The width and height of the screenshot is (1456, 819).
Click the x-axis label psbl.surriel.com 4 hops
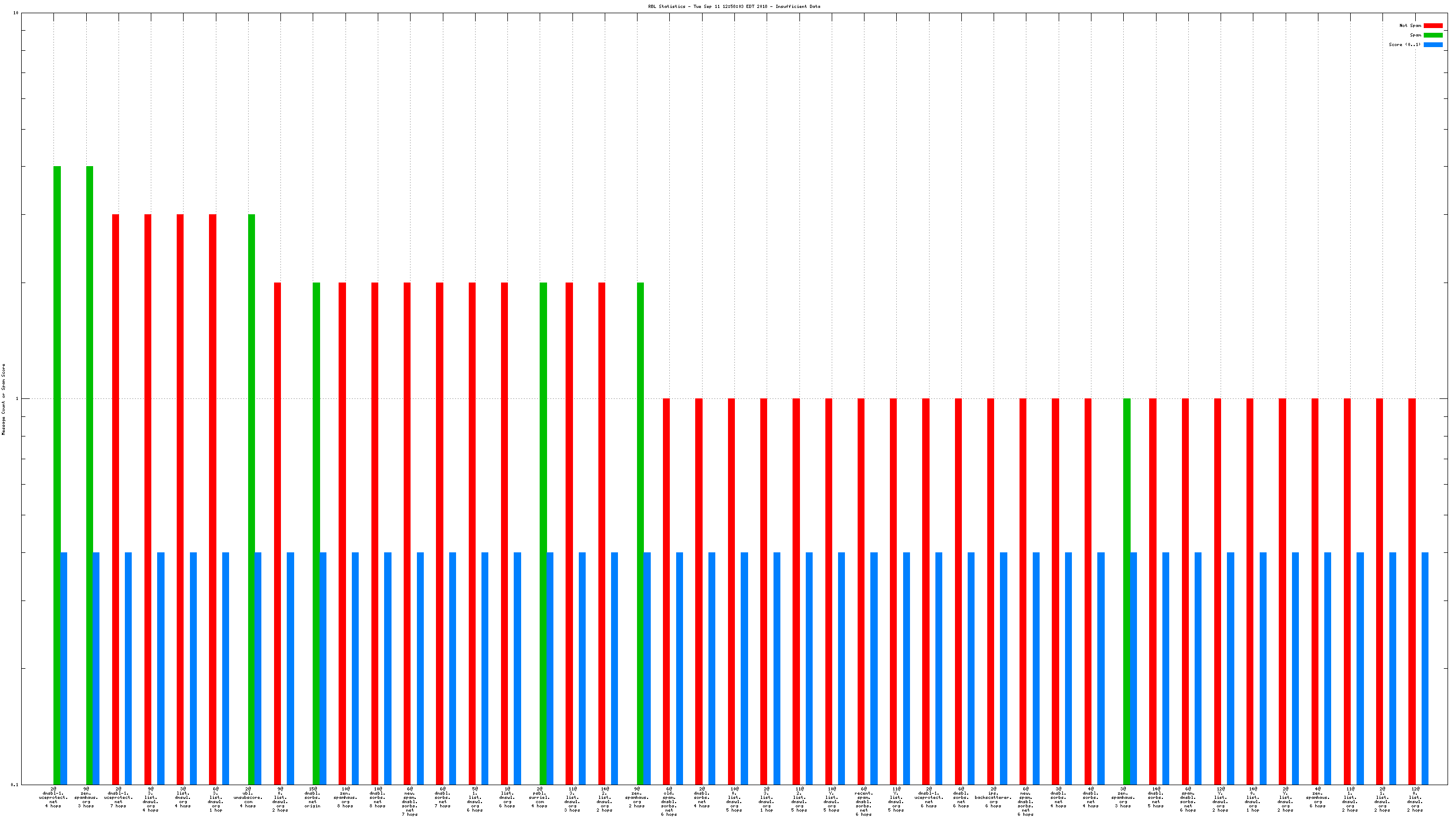click(540, 797)
